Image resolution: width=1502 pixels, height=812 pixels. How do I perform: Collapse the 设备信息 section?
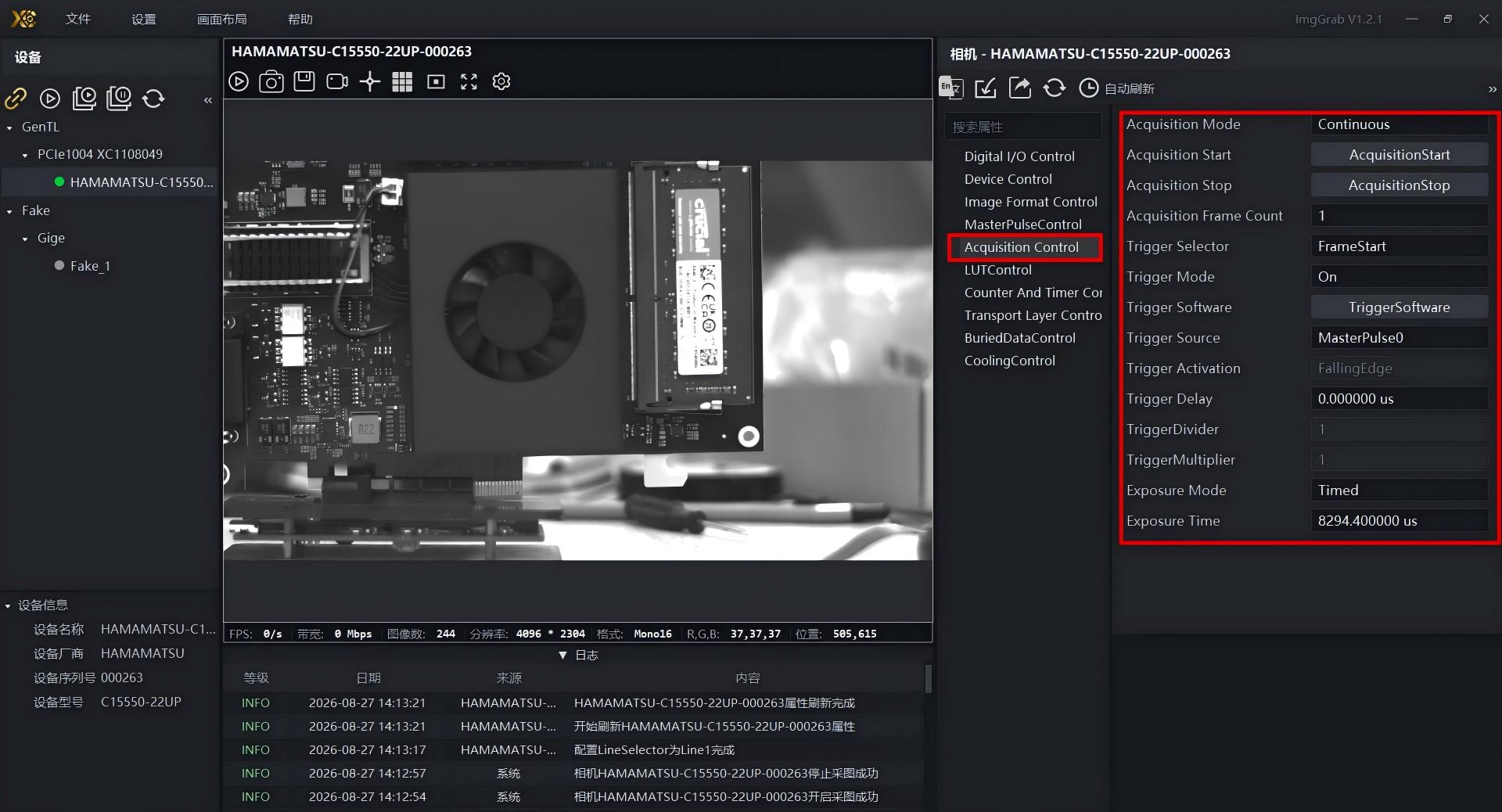(x=8, y=605)
